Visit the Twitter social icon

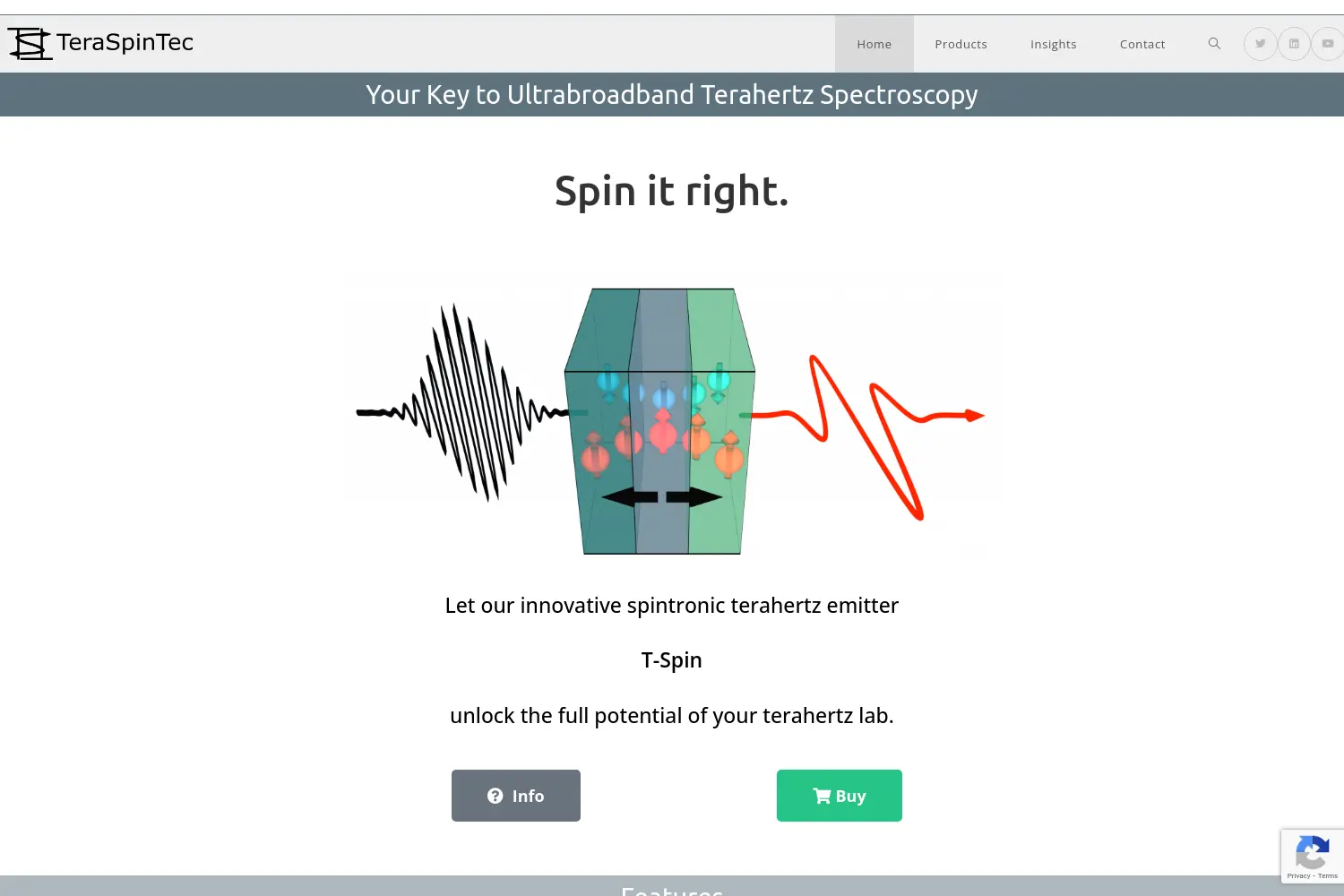(x=1260, y=43)
